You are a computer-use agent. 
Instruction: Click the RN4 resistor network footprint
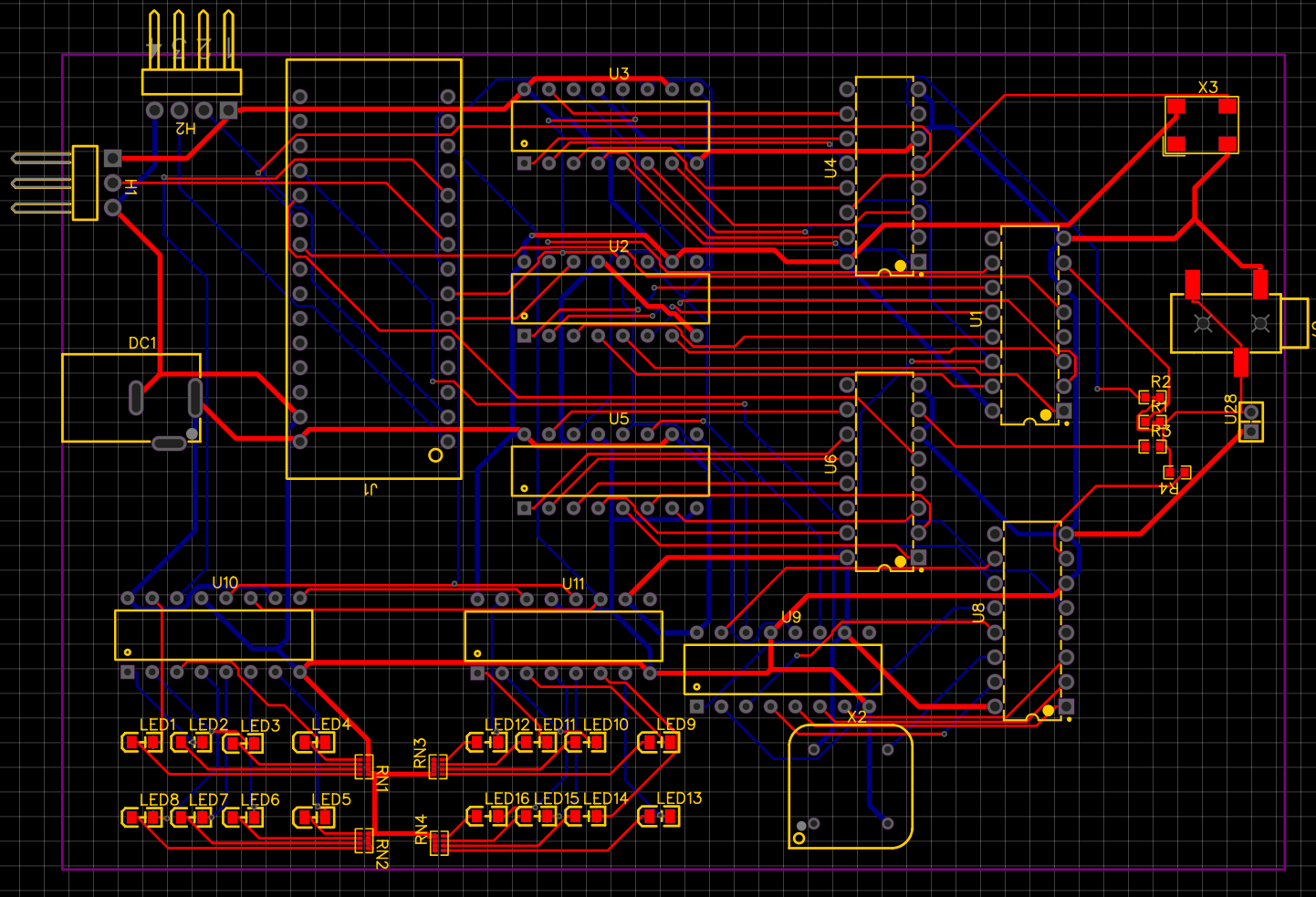click(x=439, y=841)
